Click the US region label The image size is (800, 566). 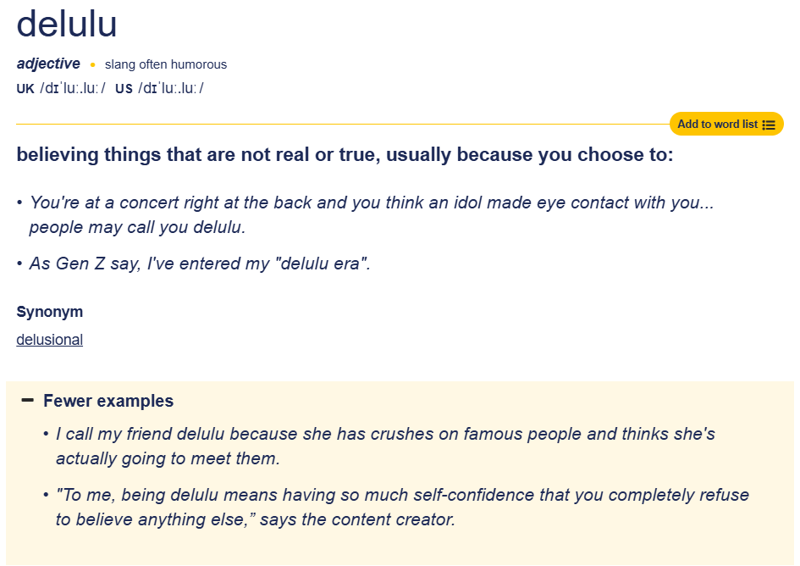(x=124, y=88)
